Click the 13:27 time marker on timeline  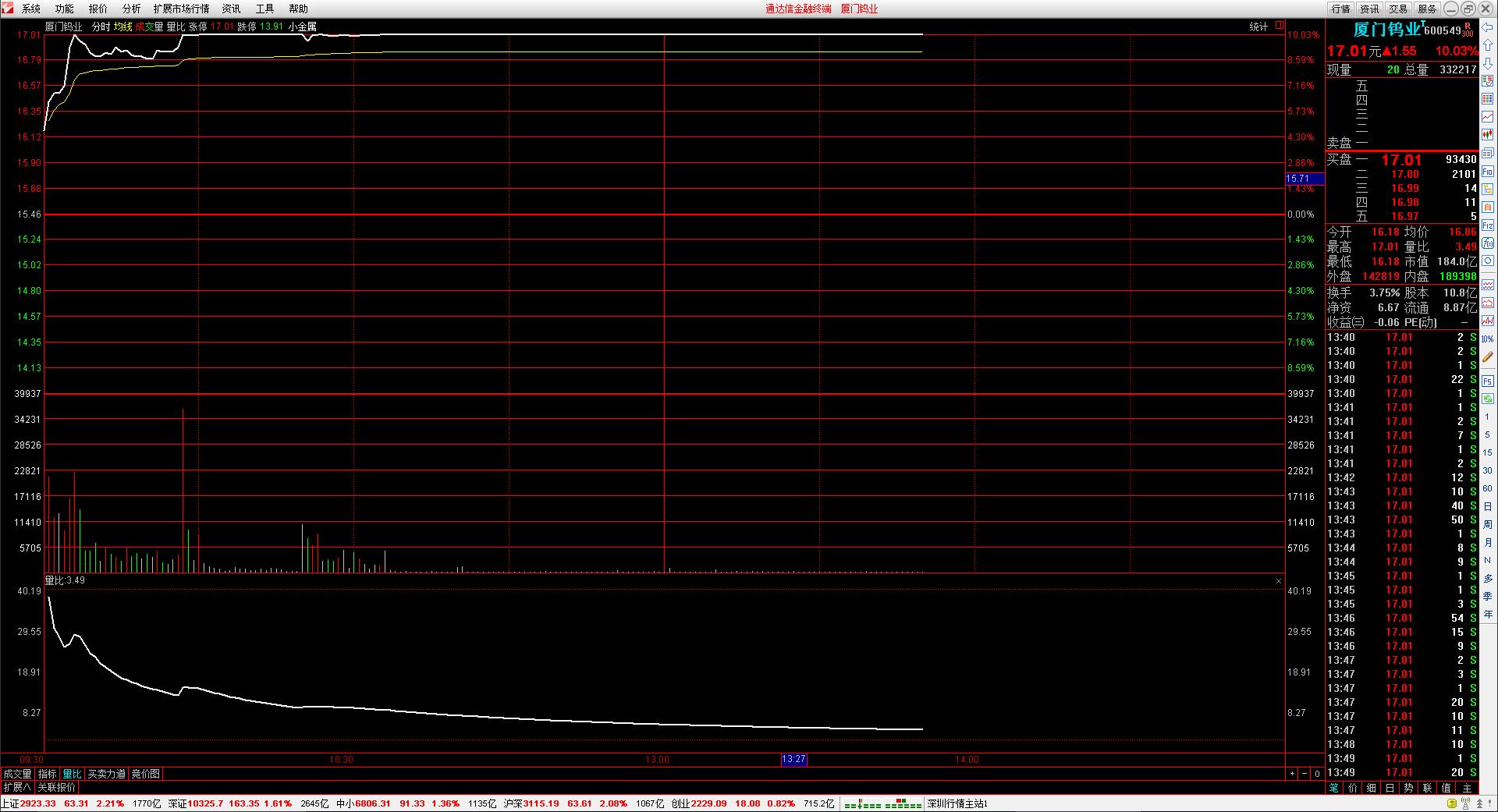793,759
